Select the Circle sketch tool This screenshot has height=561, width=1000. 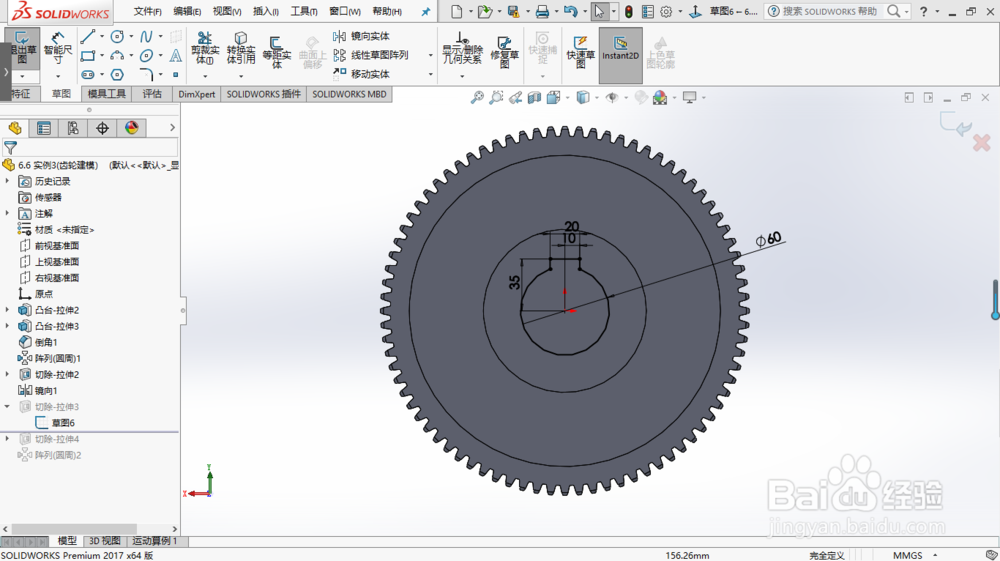tap(117, 36)
